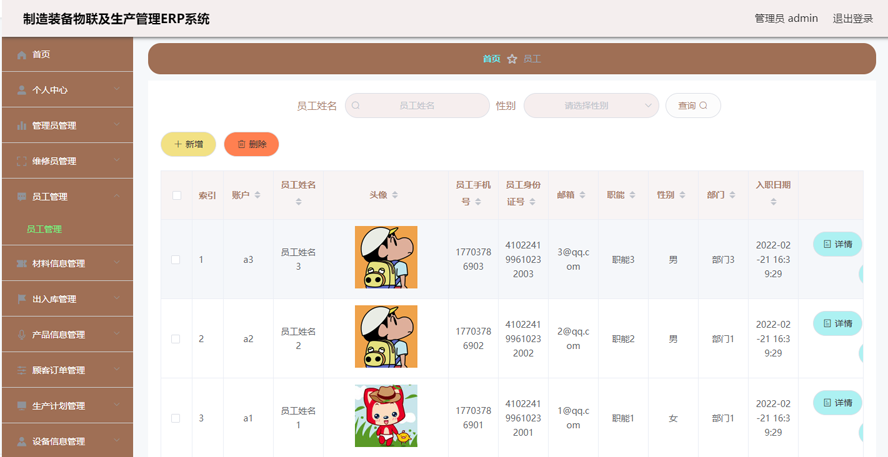Expand 产品信息管理 sidebar chevron
Image resolution: width=888 pixels, height=457 pixels.
point(117,334)
